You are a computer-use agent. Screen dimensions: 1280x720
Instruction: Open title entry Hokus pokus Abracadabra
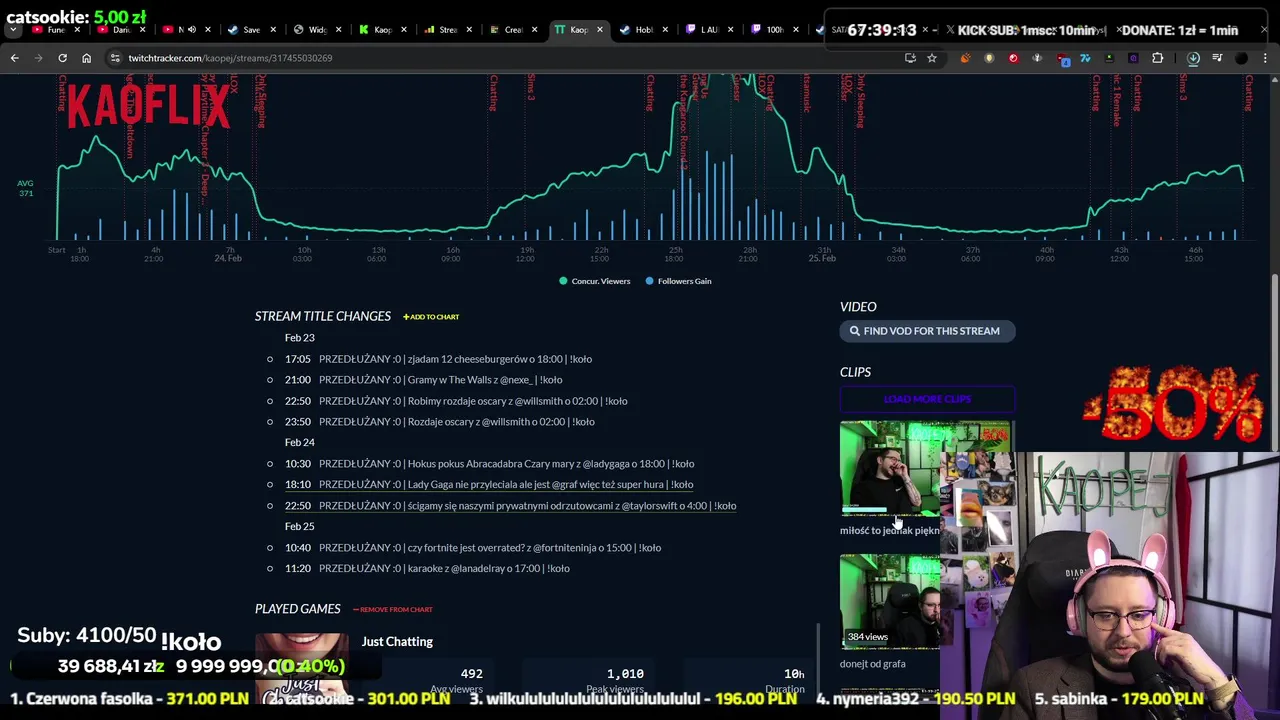[x=506, y=464]
